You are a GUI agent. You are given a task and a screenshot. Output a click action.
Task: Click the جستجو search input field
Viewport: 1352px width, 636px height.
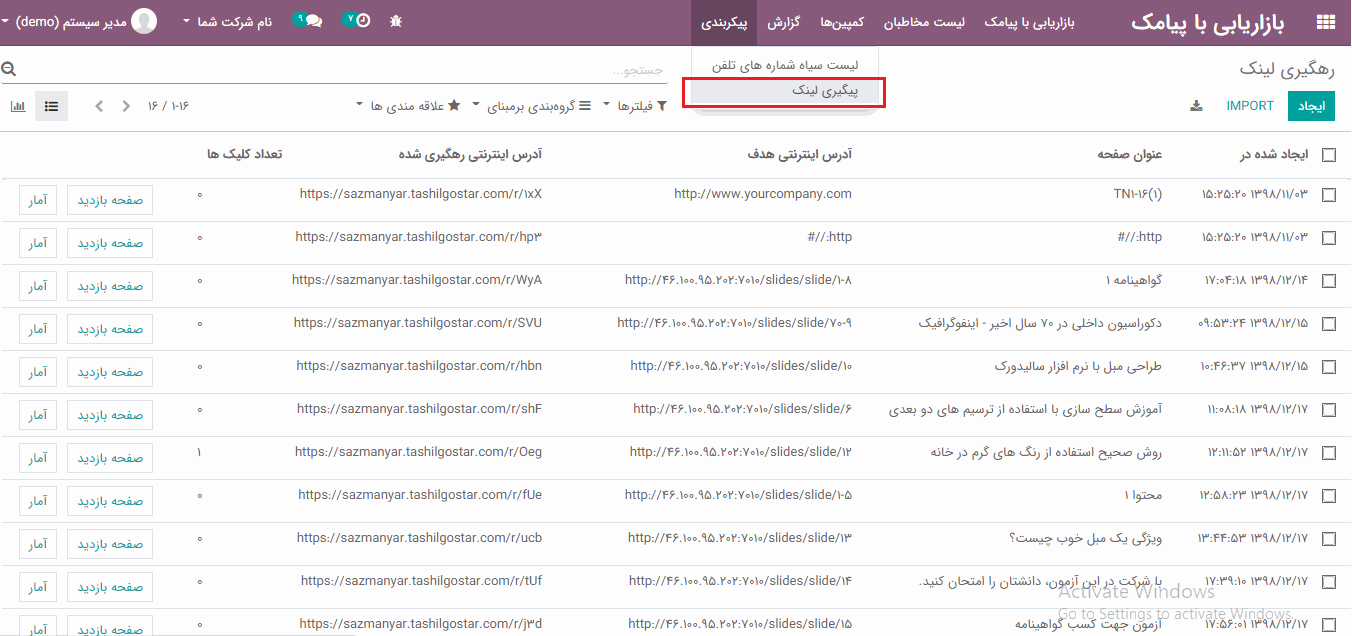[x=340, y=70]
